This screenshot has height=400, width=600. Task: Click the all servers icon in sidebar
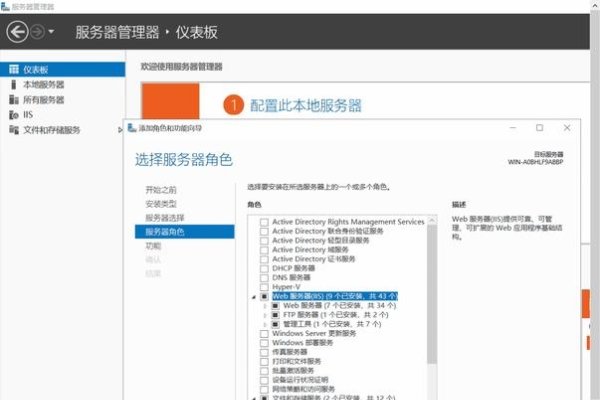coord(14,100)
